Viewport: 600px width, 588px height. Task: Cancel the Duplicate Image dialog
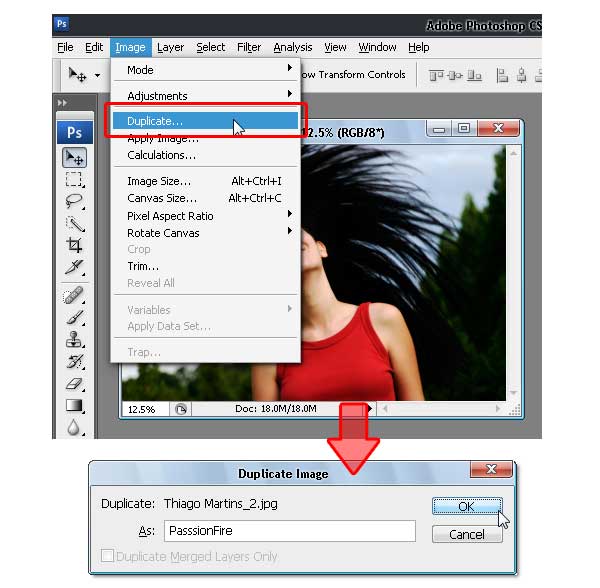pos(467,534)
